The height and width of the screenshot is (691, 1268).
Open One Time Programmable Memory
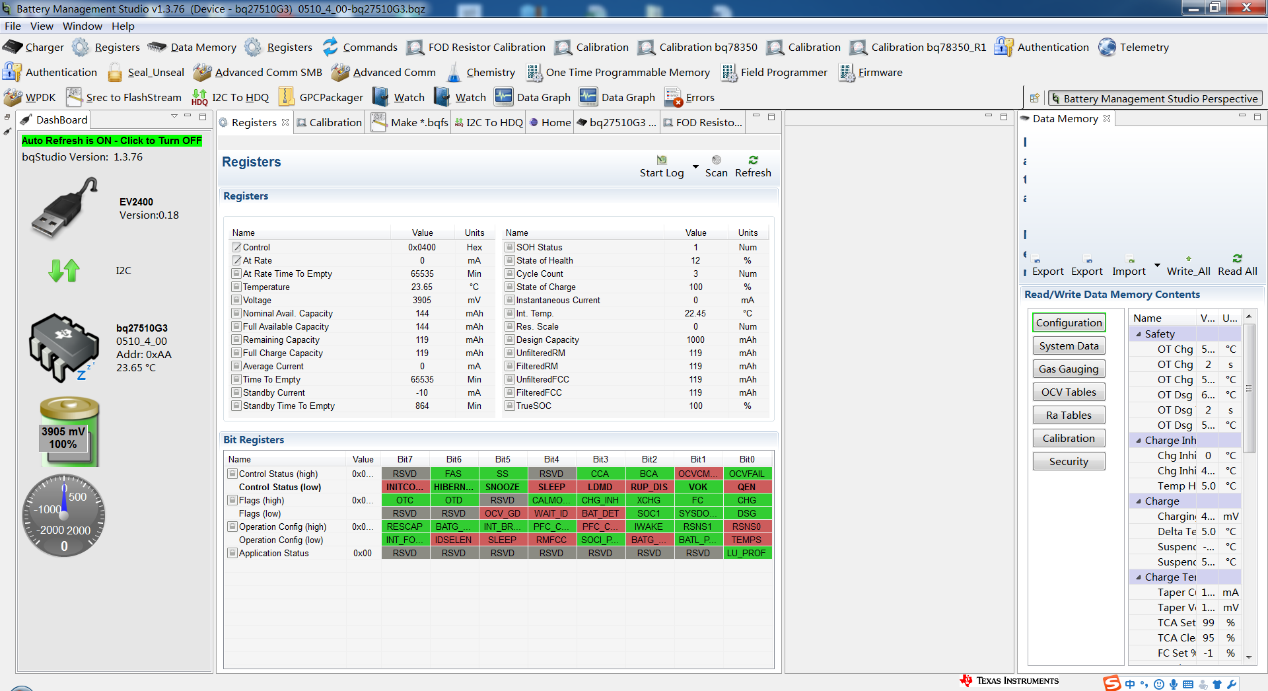point(616,72)
